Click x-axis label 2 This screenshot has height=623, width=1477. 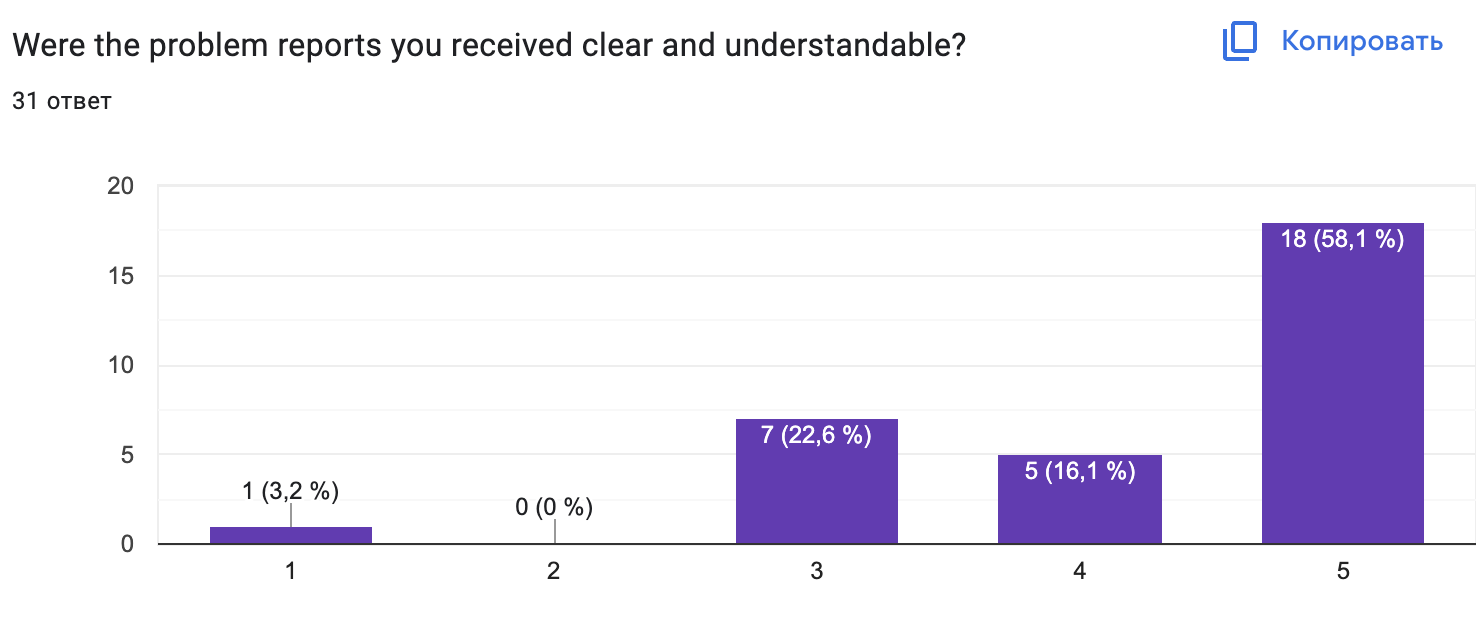tap(554, 572)
